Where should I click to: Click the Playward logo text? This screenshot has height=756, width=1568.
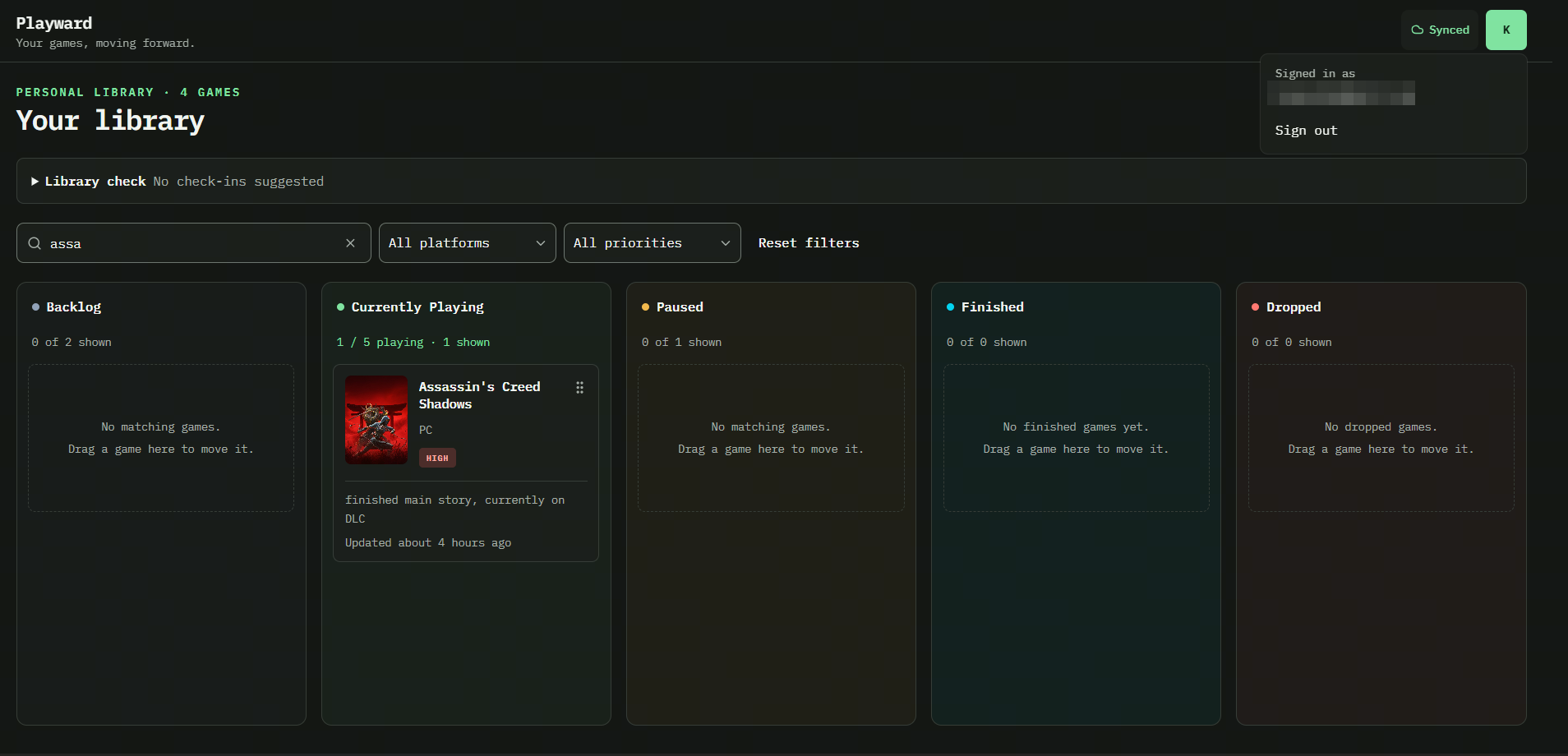coord(54,23)
